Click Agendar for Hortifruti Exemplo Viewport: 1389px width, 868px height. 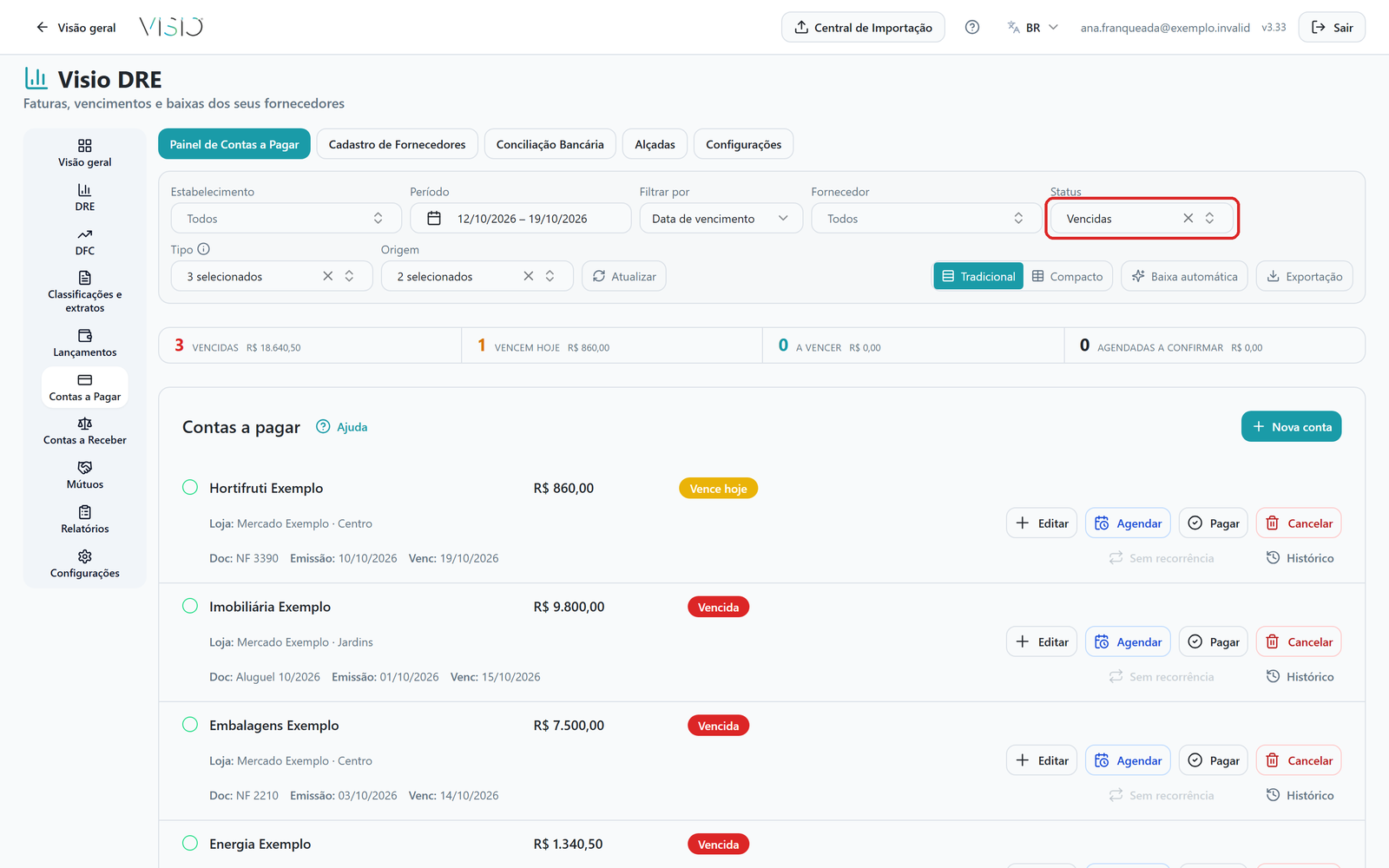(x=1128, y=523)
